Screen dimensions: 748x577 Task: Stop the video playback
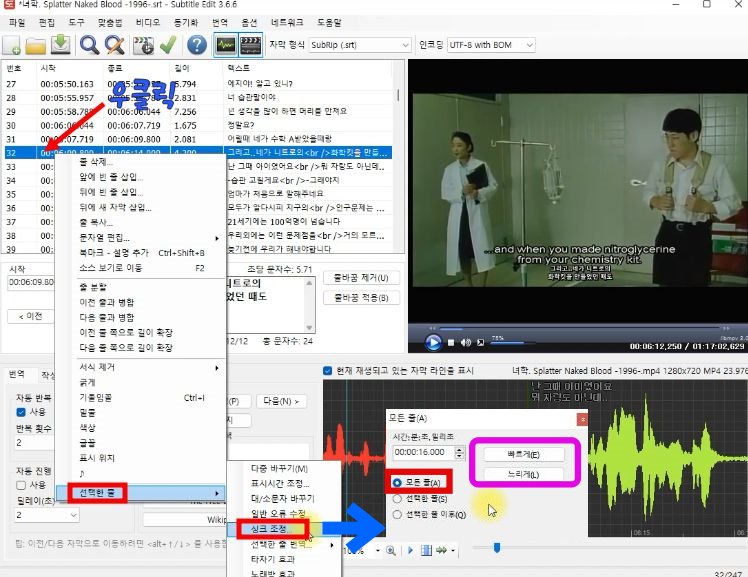tap(451, 342)
